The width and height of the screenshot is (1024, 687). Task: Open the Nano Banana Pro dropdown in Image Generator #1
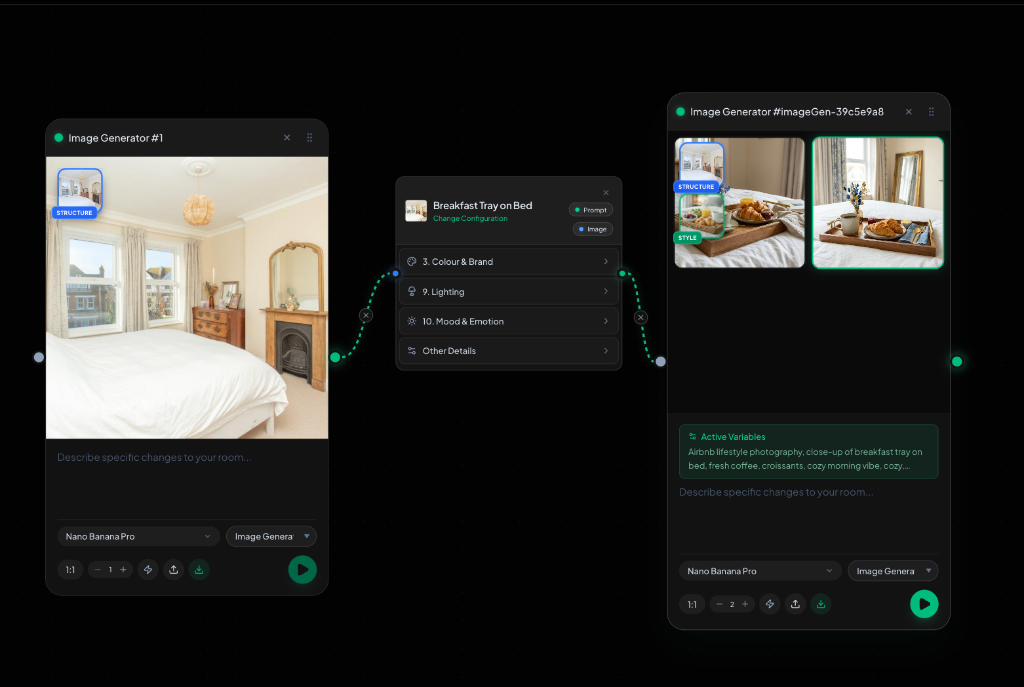(x=138, y=537)
